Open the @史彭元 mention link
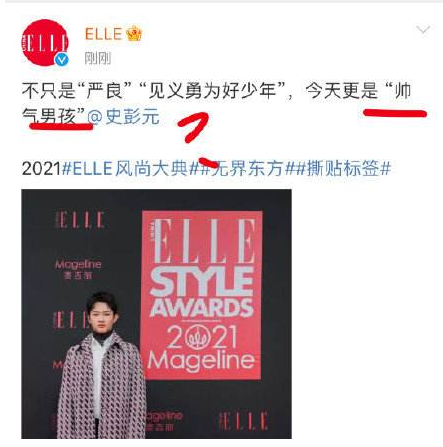Viewport: 443px width, 447px height. coord(123,117)
